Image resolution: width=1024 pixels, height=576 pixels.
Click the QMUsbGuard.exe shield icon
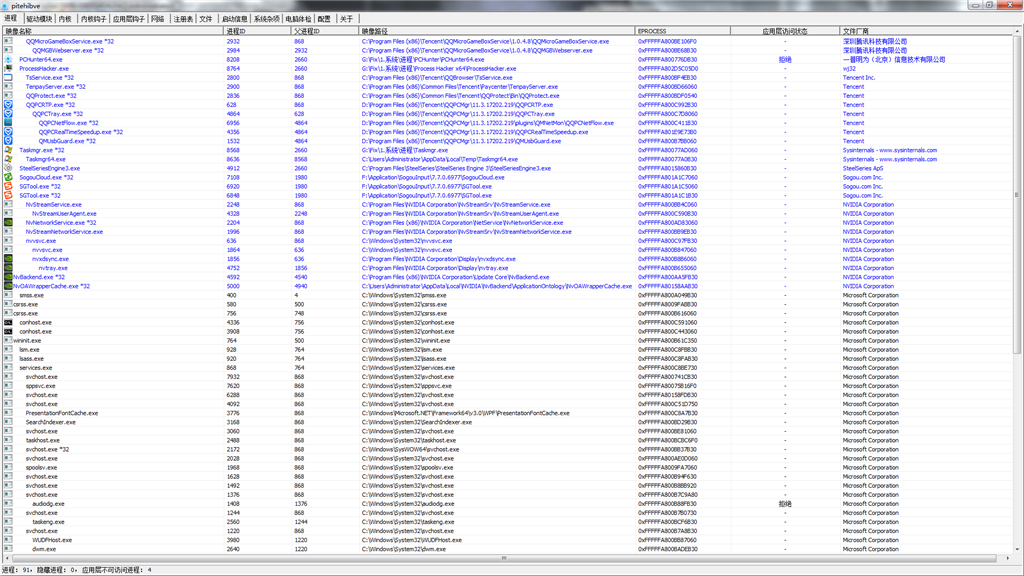[x=8, y=141]
